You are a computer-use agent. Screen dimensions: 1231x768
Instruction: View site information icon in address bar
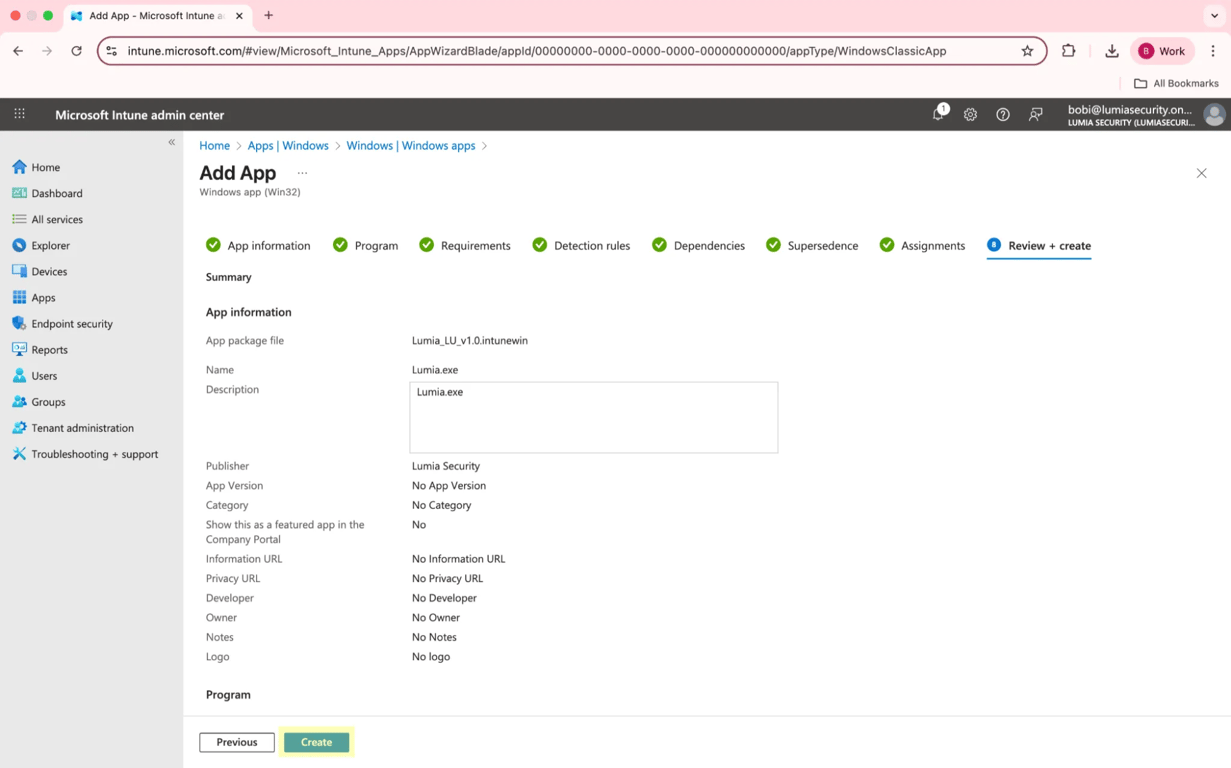pyautogui.click(x=111, y=51)
